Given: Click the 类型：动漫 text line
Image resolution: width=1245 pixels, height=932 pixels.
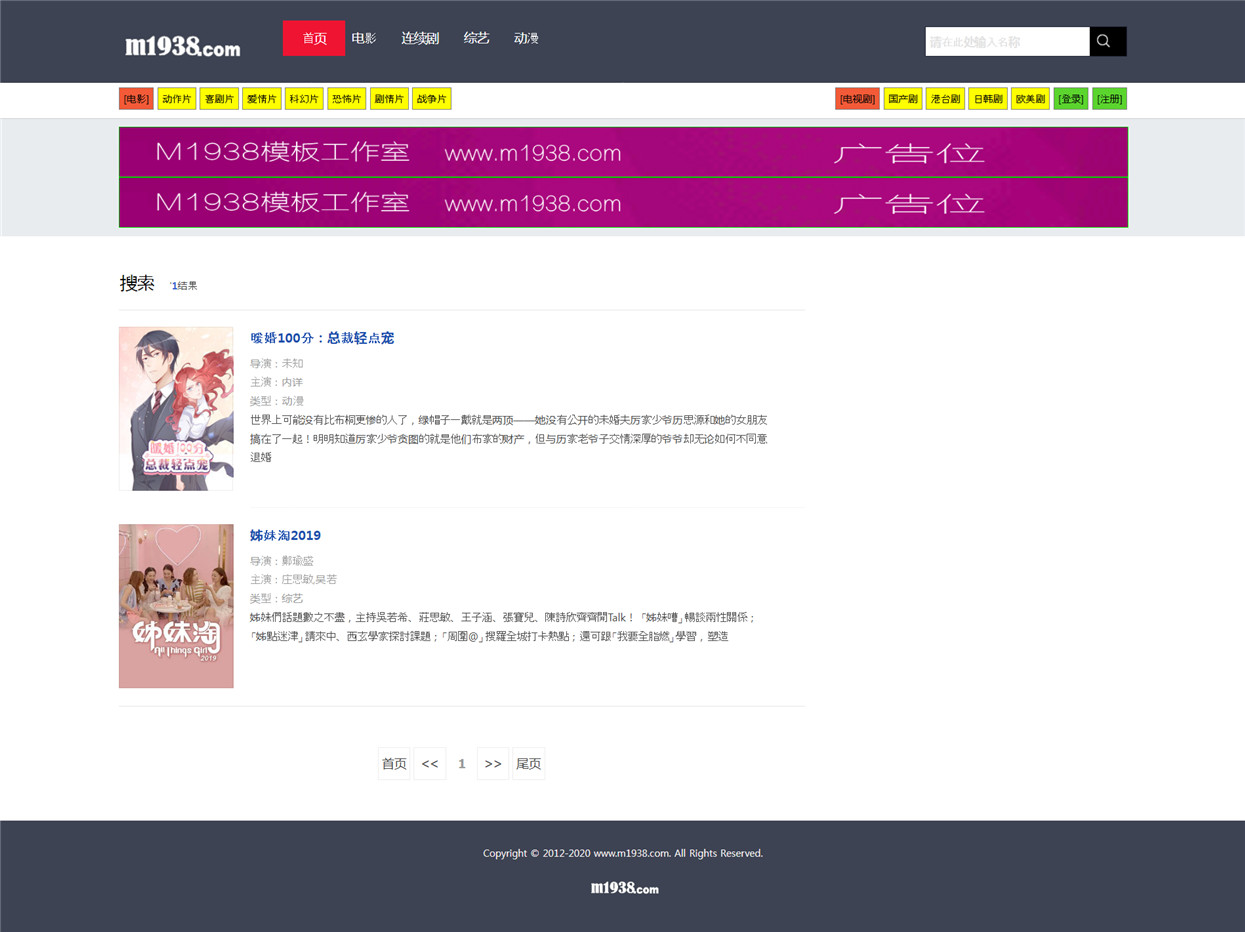Looking at the screenshot, I should click(x=277, y=401).
